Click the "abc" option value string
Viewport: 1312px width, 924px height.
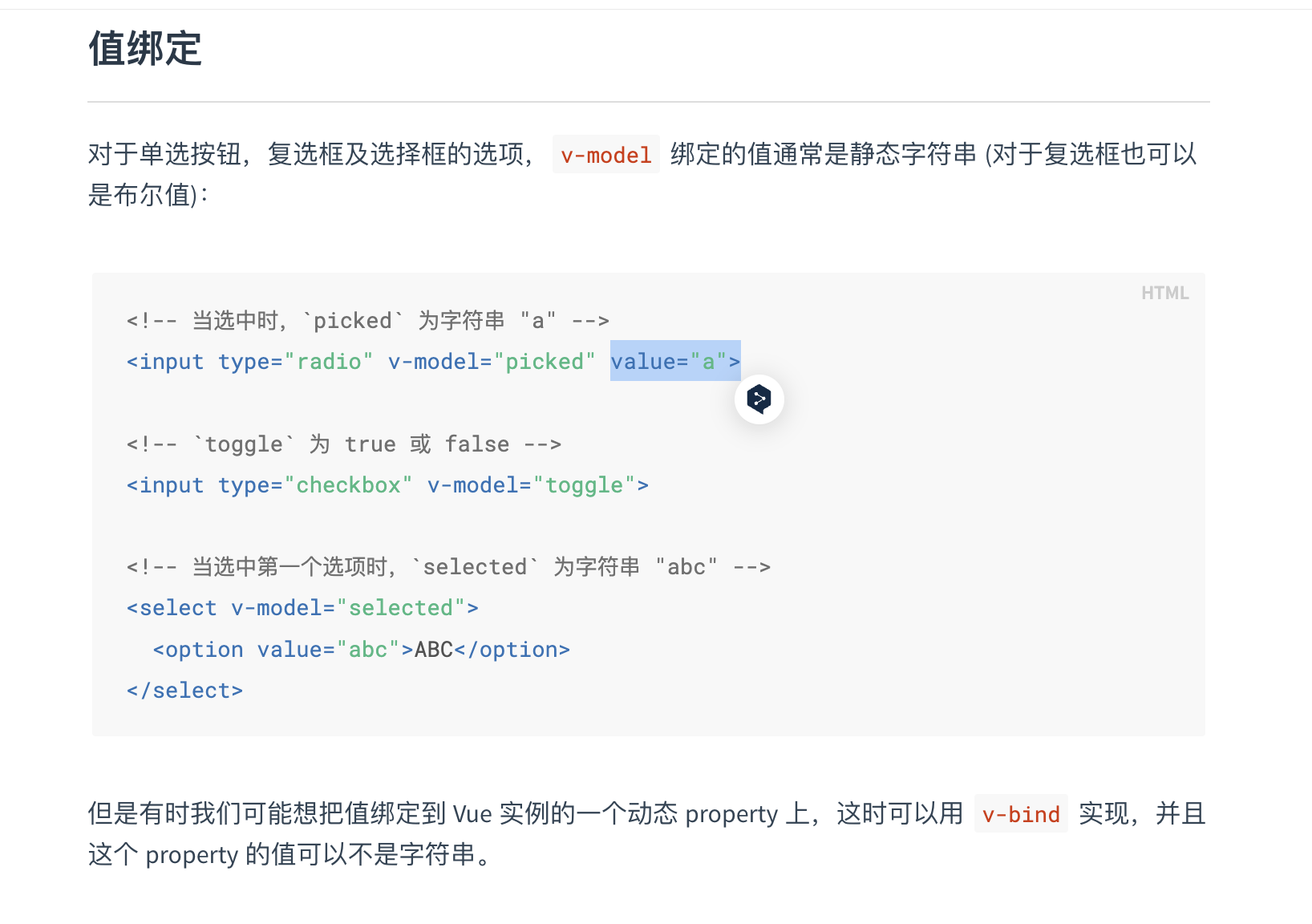(368, 650)
